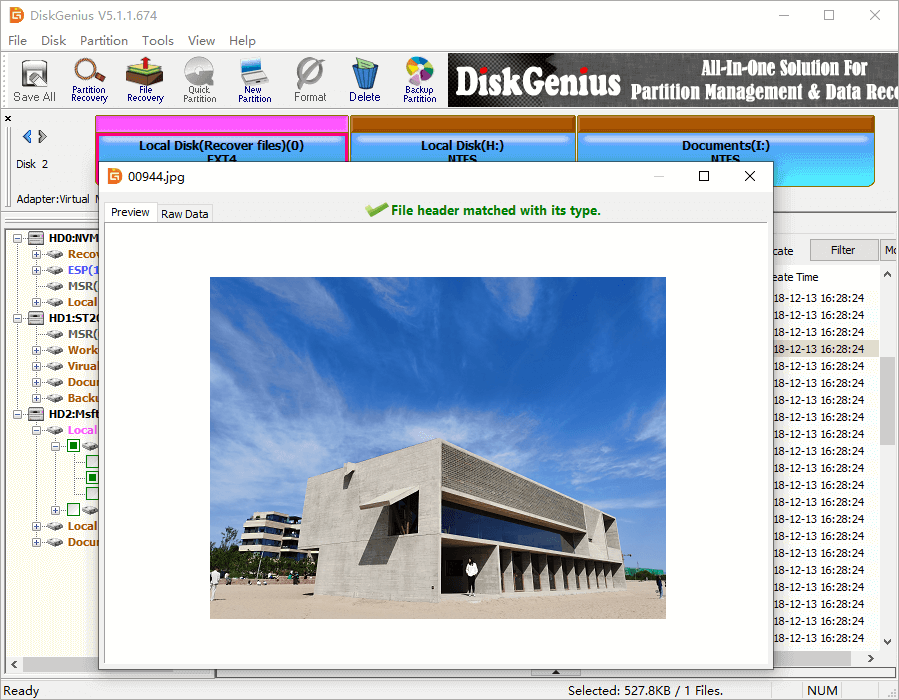Click the Format toolbar icon
899x700 pixels.
pyautogui.click(x=310, y=79)
